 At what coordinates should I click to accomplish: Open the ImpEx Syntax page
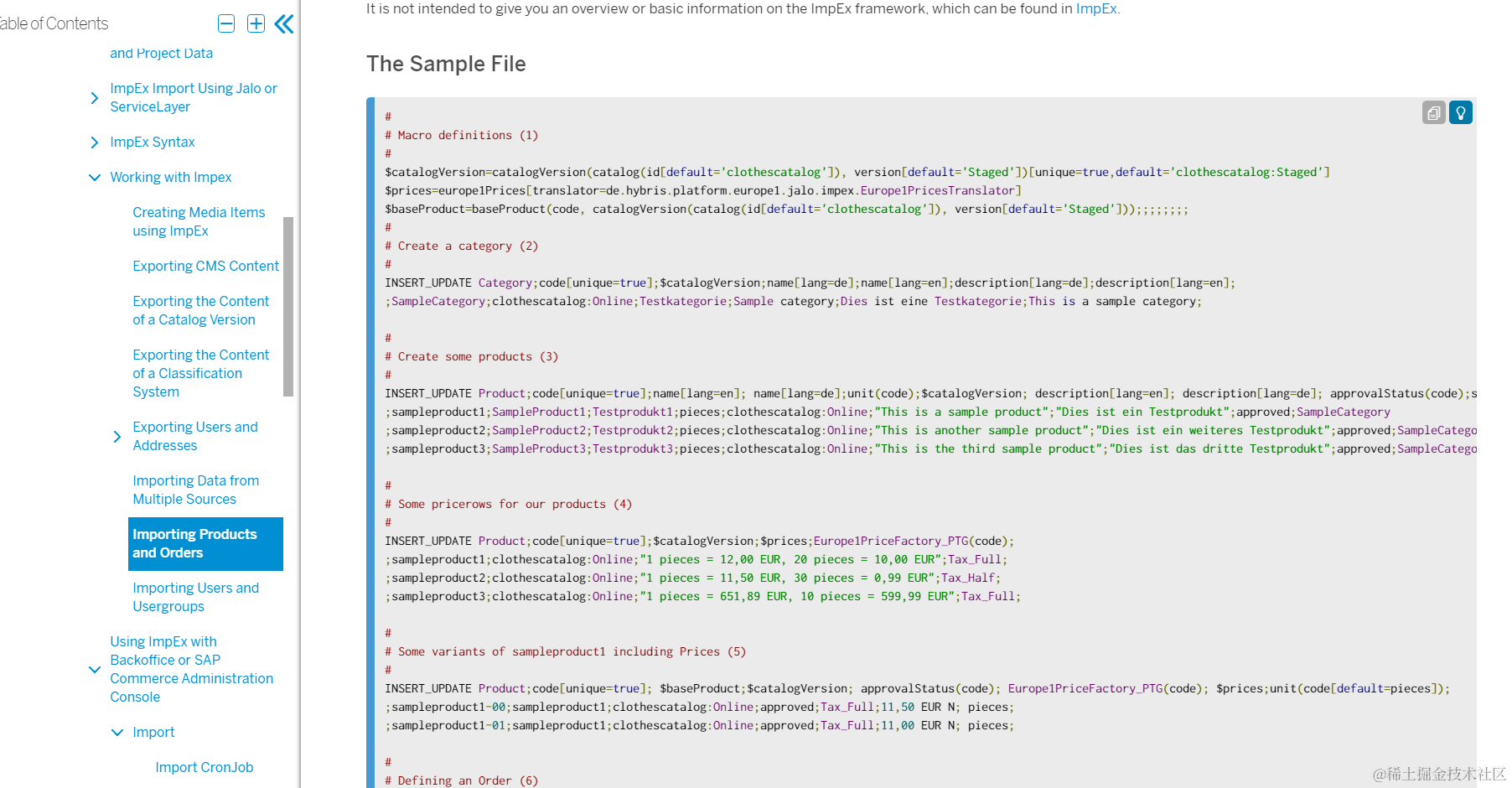click(x=153, y=142)
